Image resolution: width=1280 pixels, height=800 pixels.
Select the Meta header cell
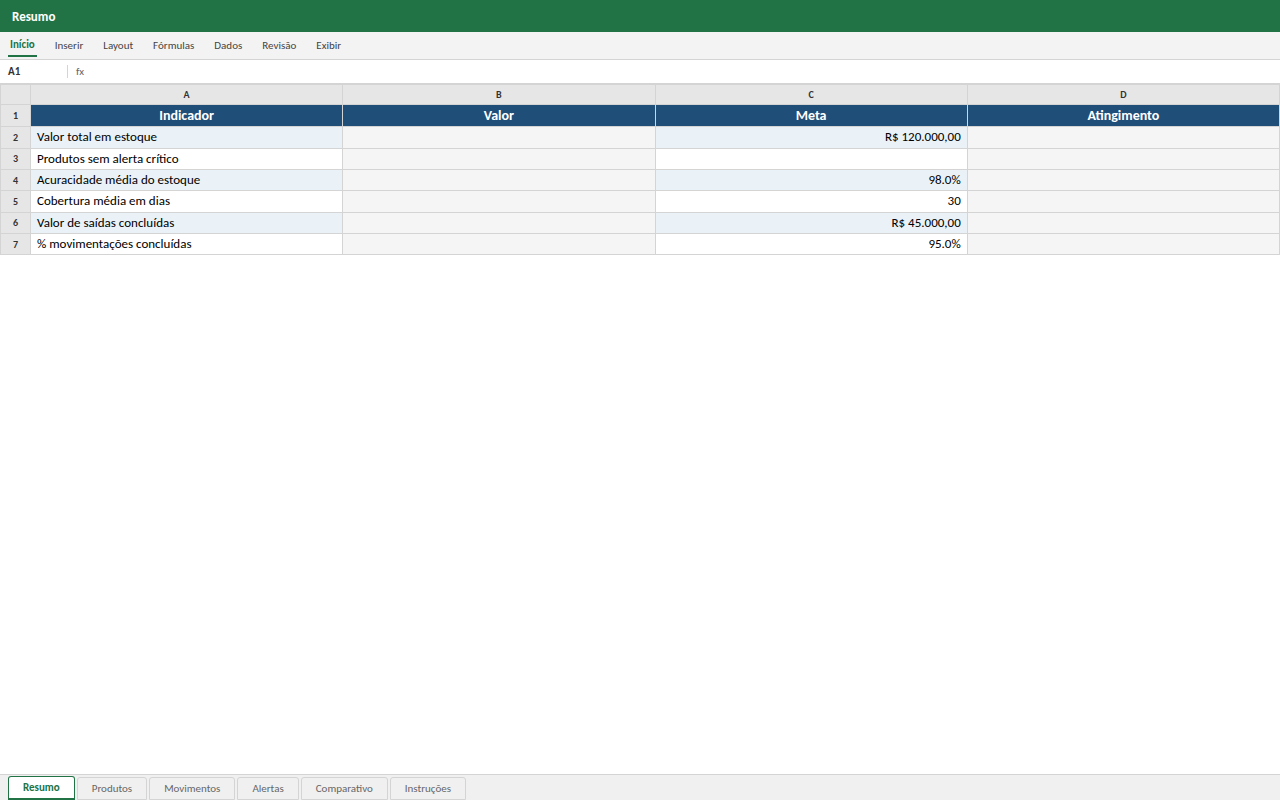click(811, 116)
